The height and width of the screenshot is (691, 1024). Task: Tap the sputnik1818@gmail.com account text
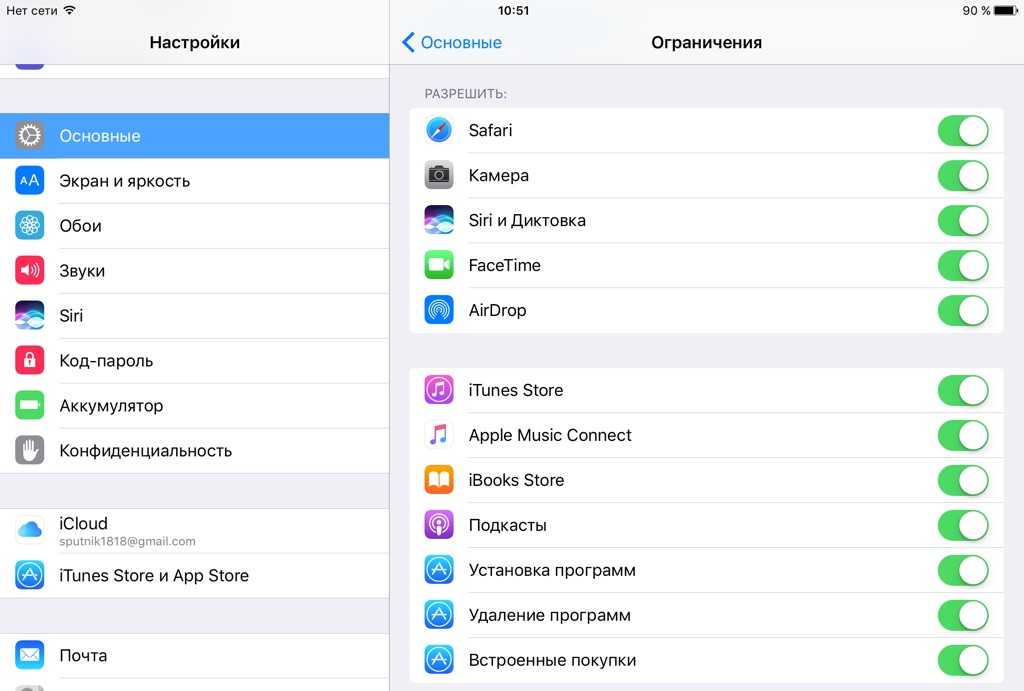pos(127,541)
